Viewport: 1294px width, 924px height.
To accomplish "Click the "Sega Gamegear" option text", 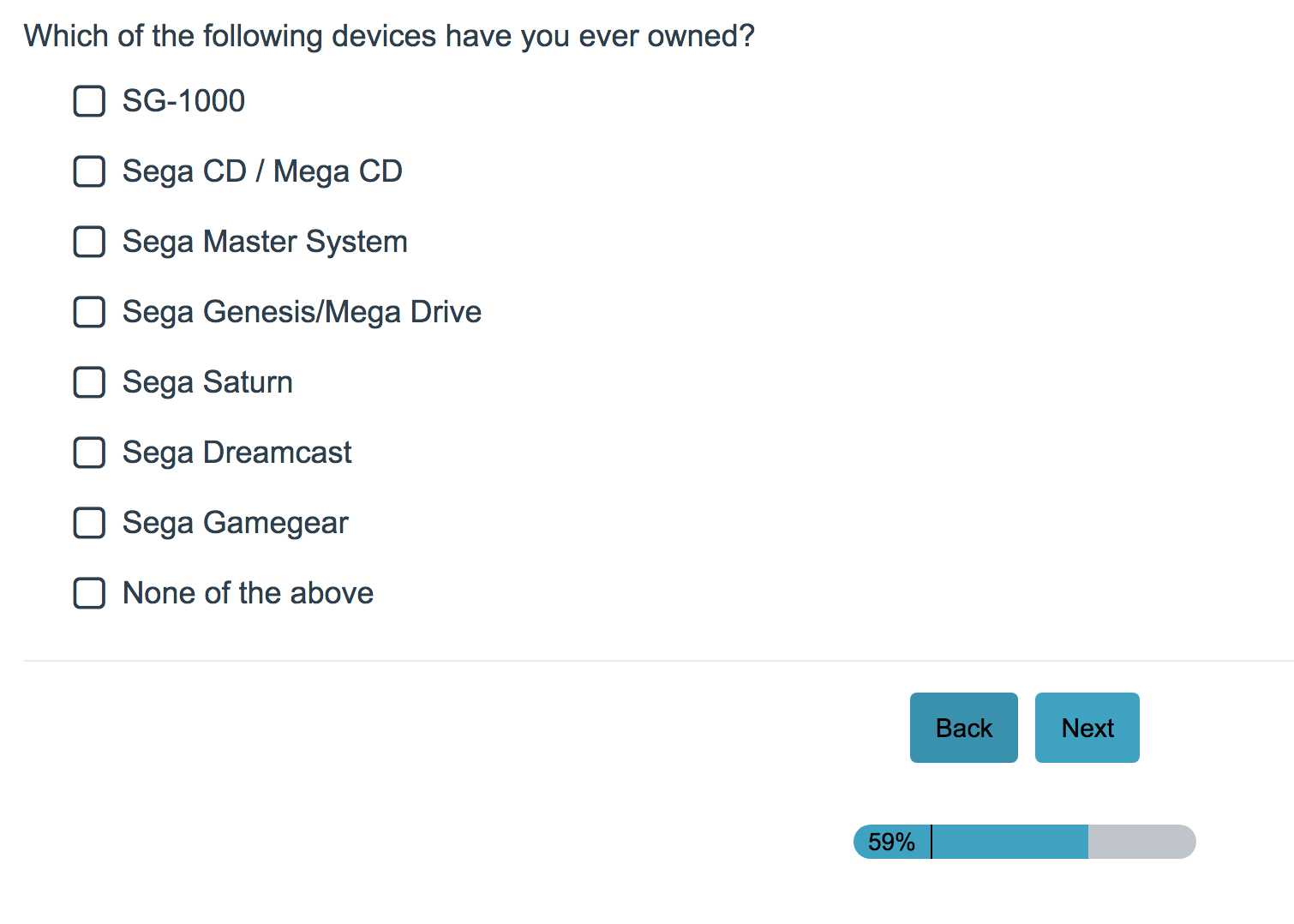I will [235, 523].
